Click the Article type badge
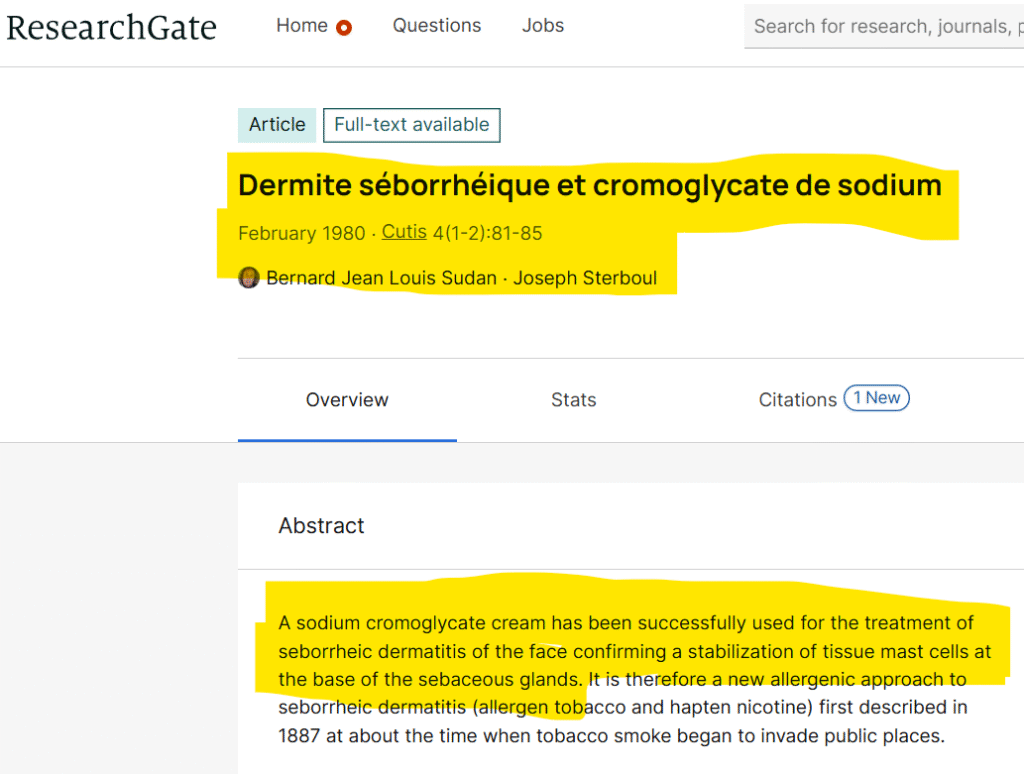This screenshot has height=774, width=1024. 277,125
